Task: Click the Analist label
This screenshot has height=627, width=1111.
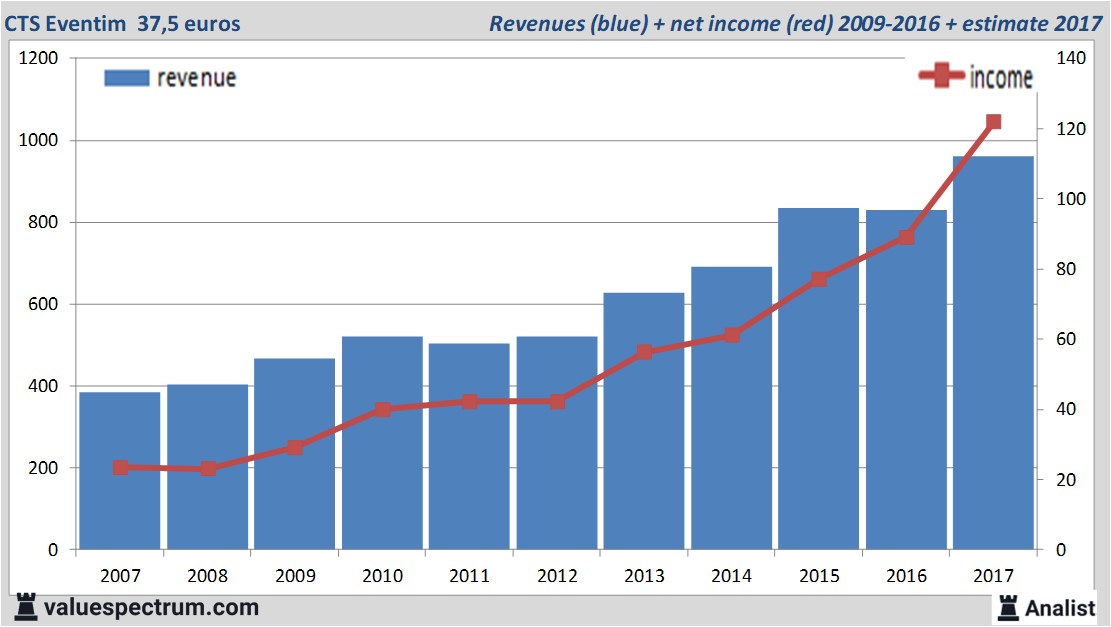Action: (x=1060, y=608)
